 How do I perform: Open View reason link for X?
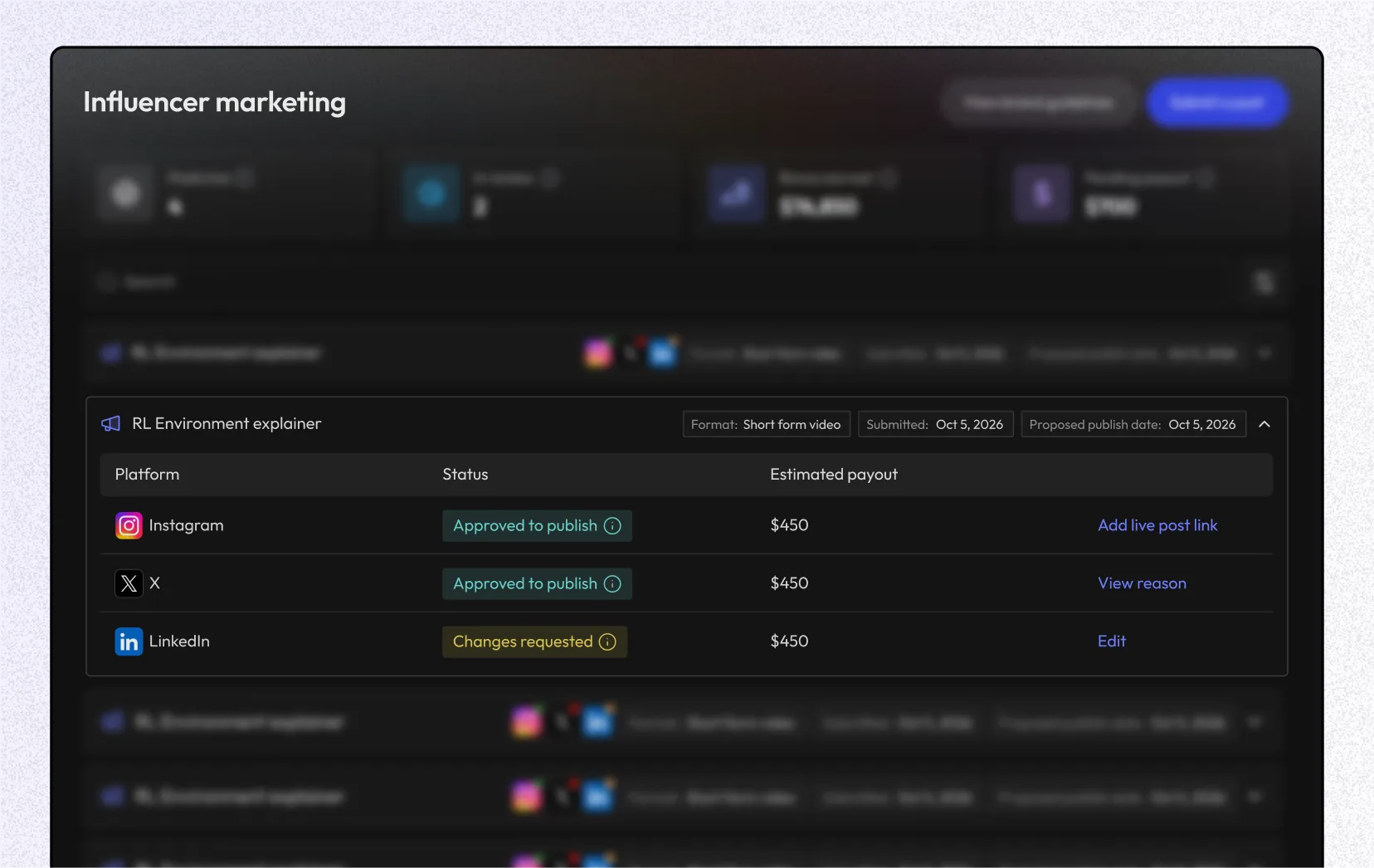pos(1142,583)
